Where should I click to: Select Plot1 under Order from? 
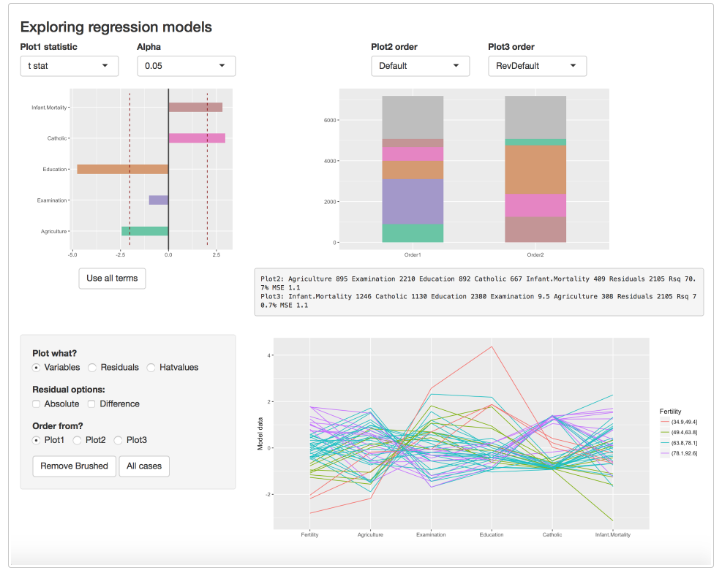(37, 440)
